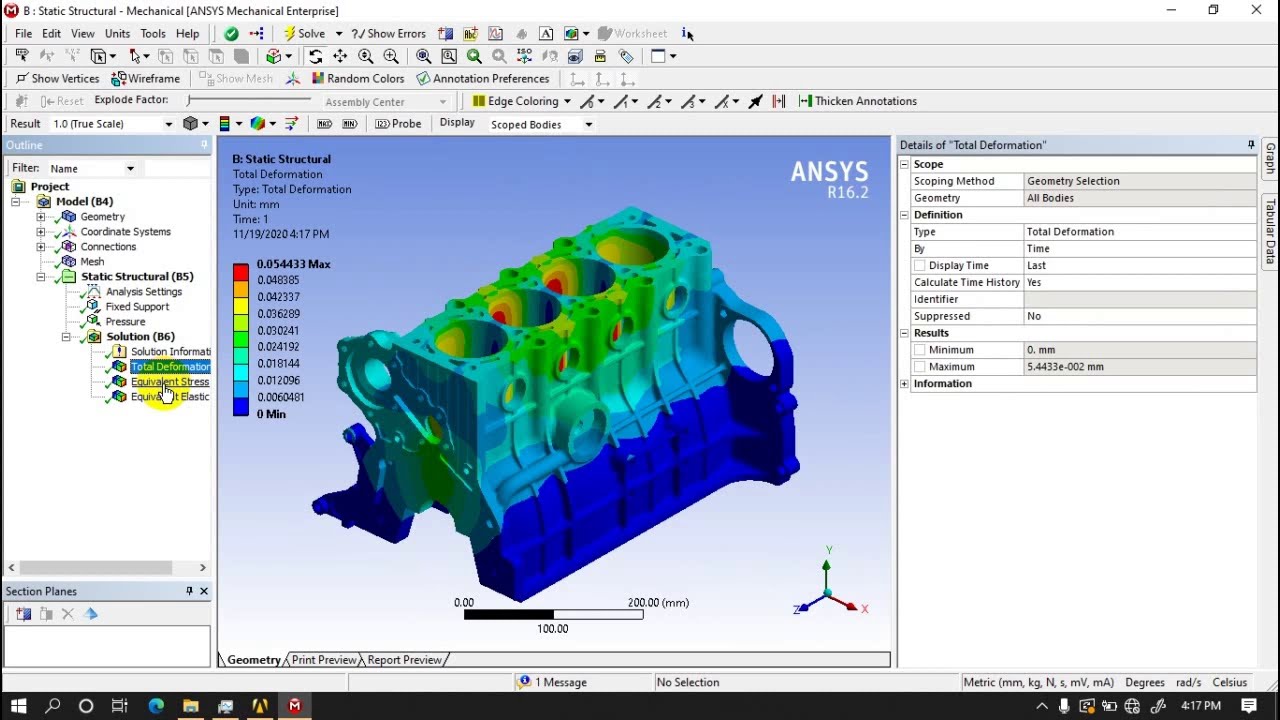Toggle Show Vertices
1280x720 pixels.
click(x=57, y=78)
